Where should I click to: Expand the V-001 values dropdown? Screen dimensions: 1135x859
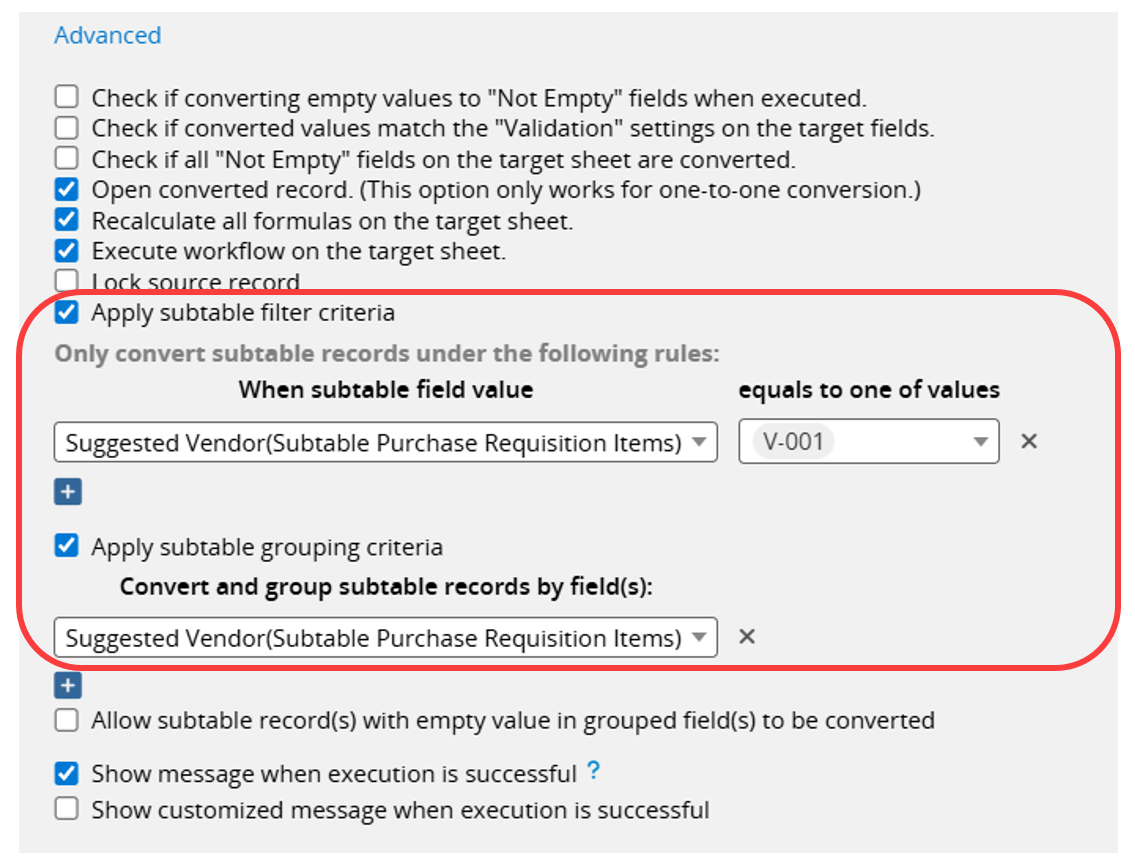[868, 441]
